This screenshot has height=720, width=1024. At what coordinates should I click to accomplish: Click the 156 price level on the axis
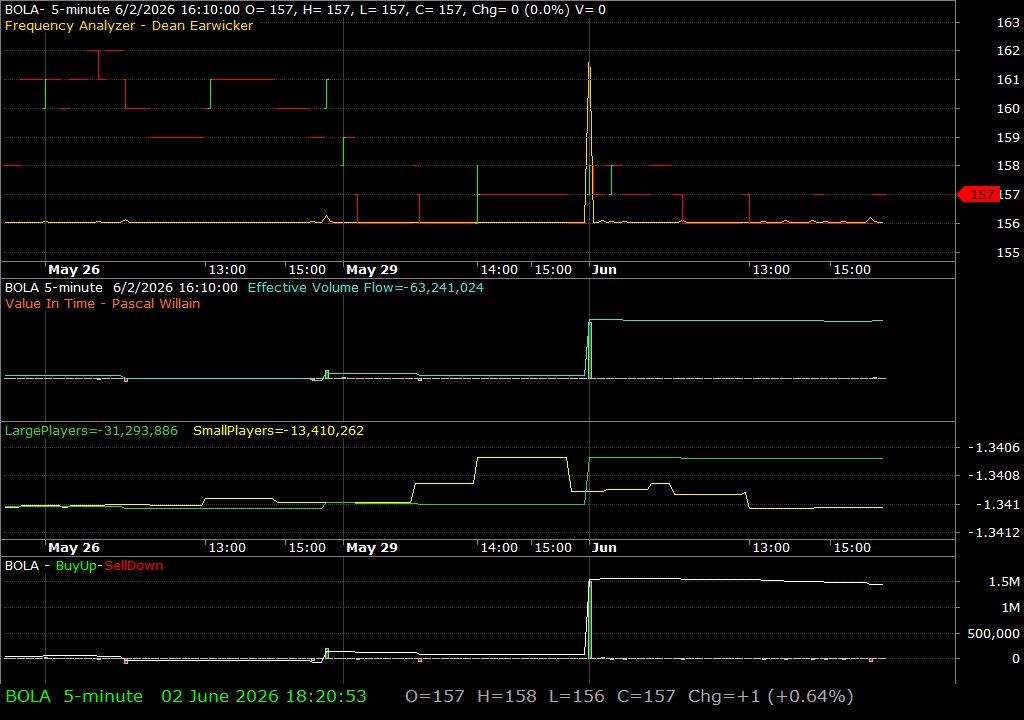click(x=1008, y=223)
